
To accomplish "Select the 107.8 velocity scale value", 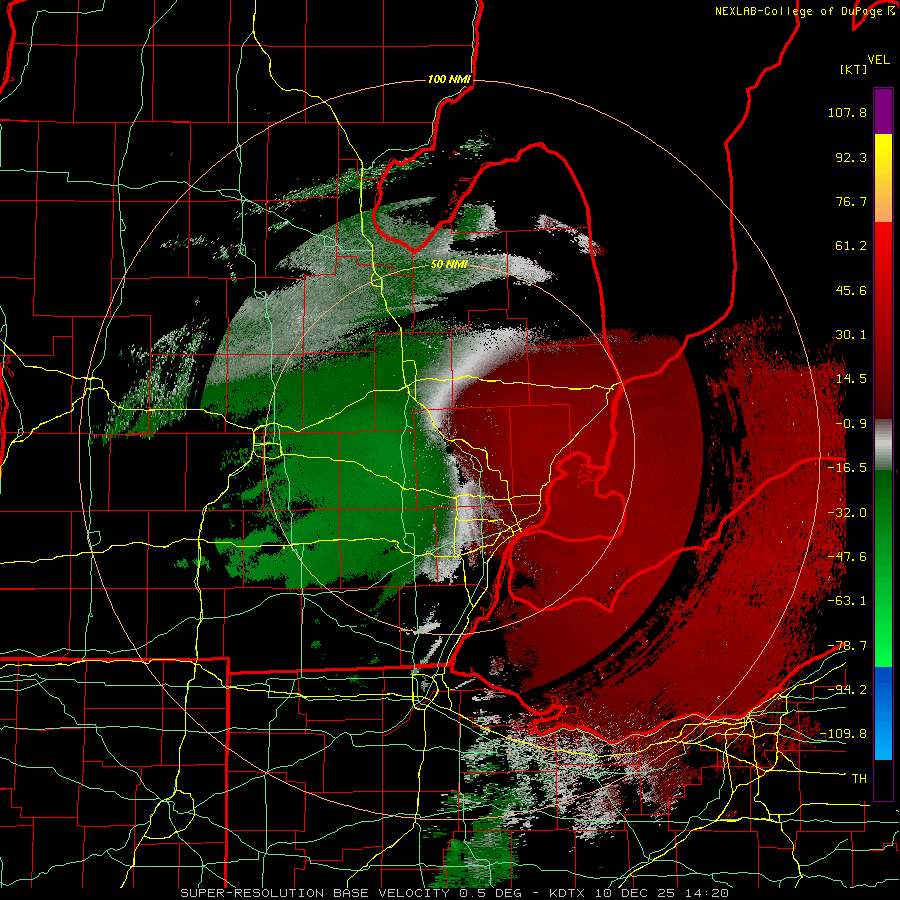I will pos(847,112).
